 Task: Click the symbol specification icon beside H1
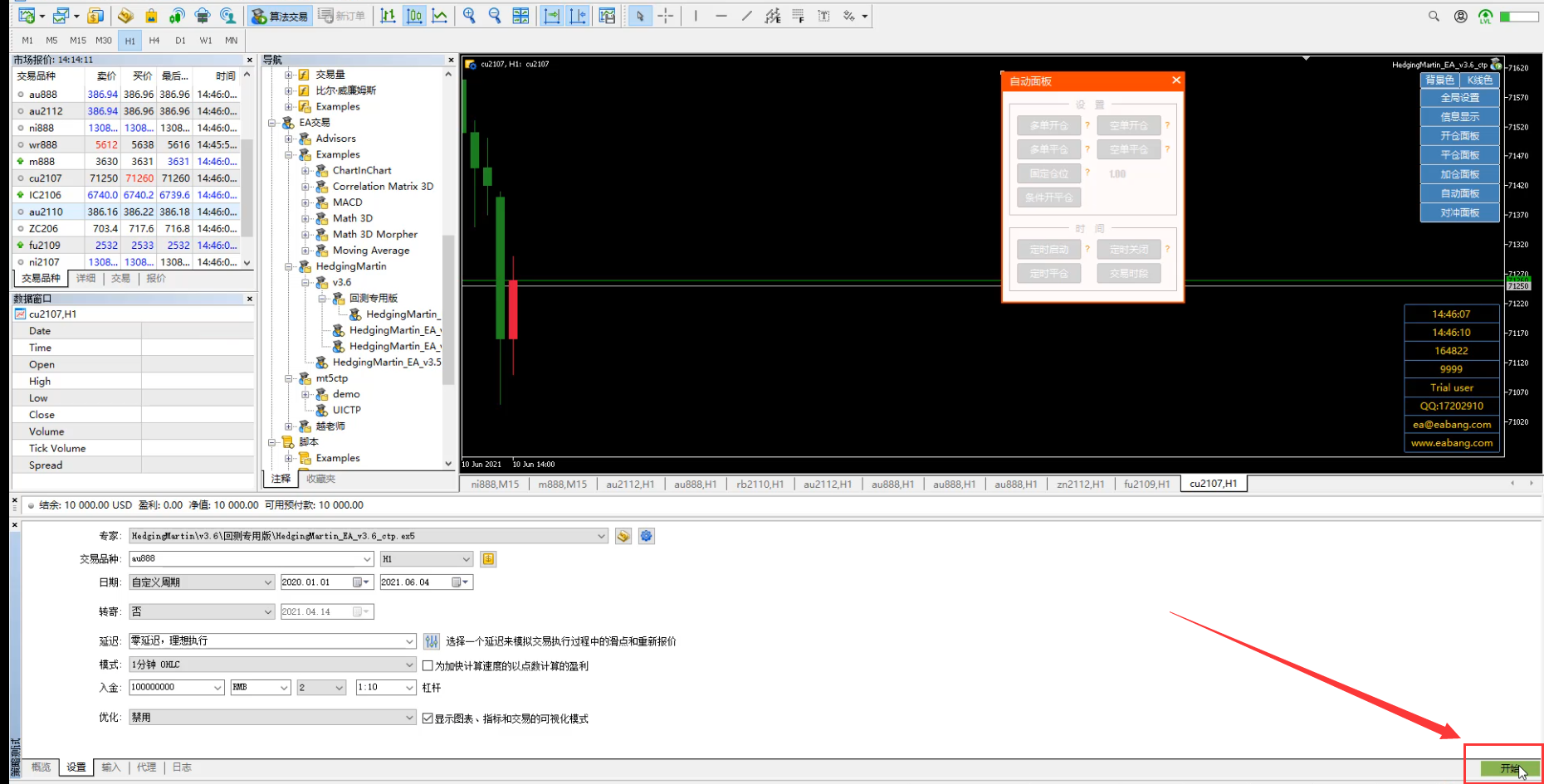point(488,559)
